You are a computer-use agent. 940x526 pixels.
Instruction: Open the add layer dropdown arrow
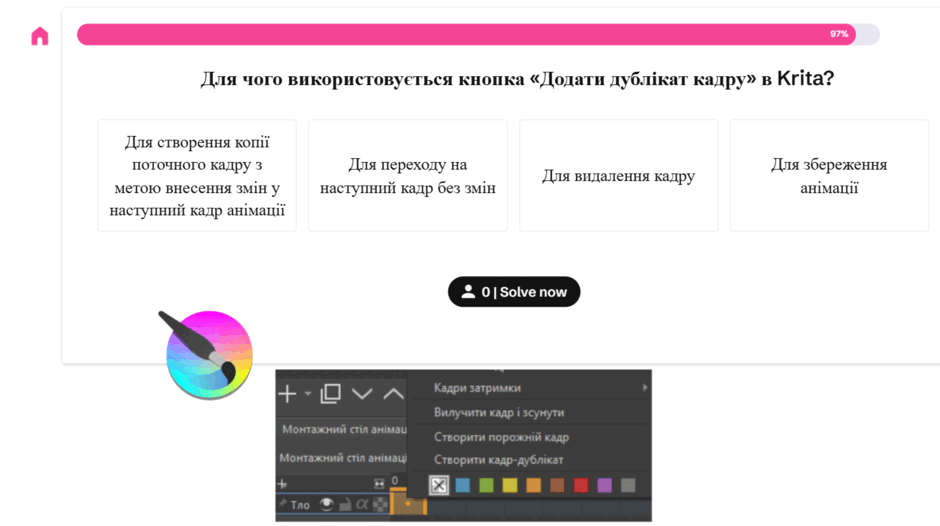(308, 394)
